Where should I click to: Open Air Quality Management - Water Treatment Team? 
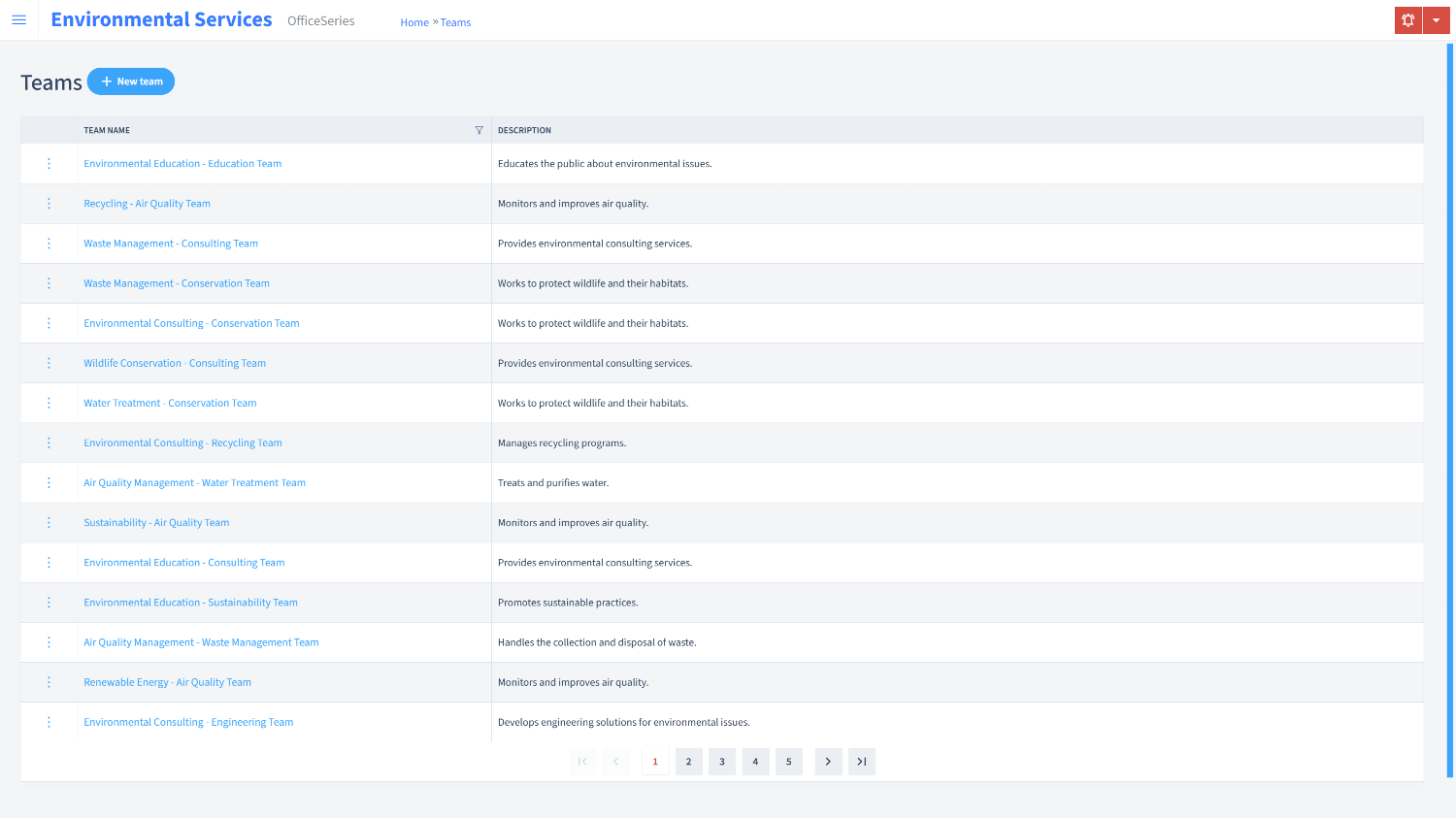click(x=194, y=483)
